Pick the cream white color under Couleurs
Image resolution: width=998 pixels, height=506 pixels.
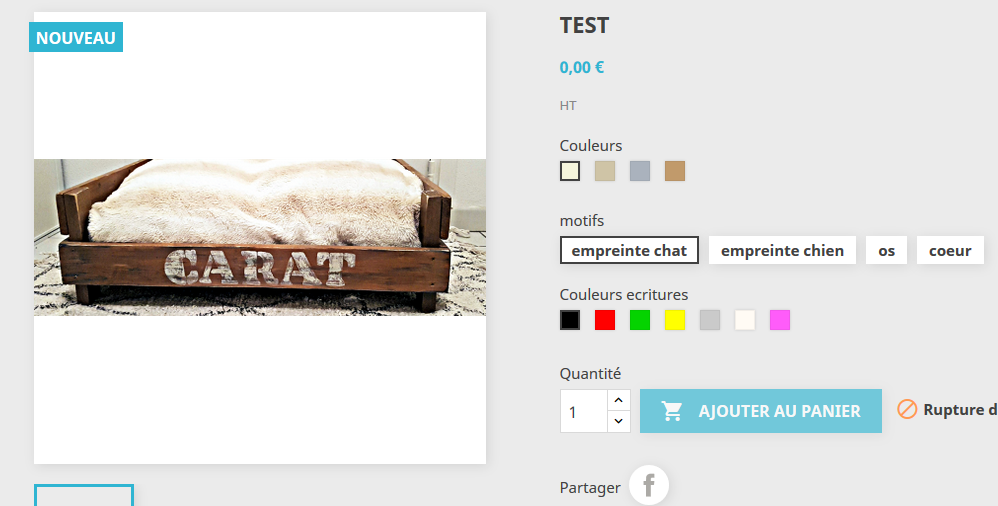[x=570, y=171]
